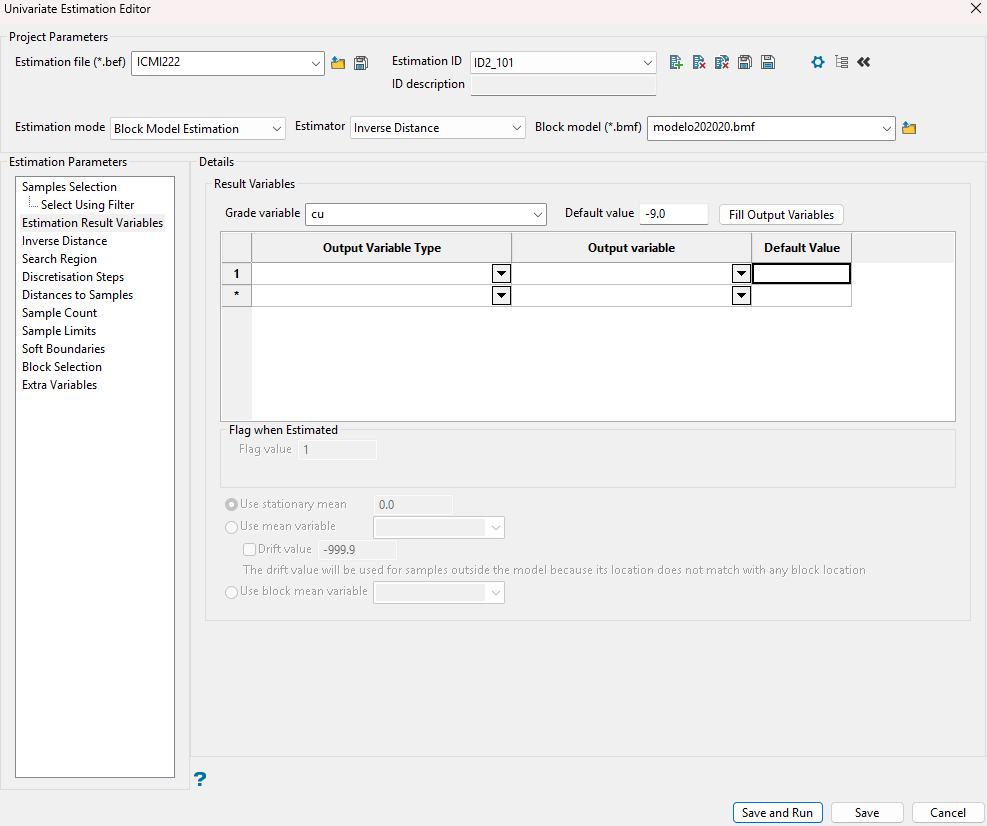Open Distances to Samples page
Viewport: 987px width, 826px height.
pos(77,295)
